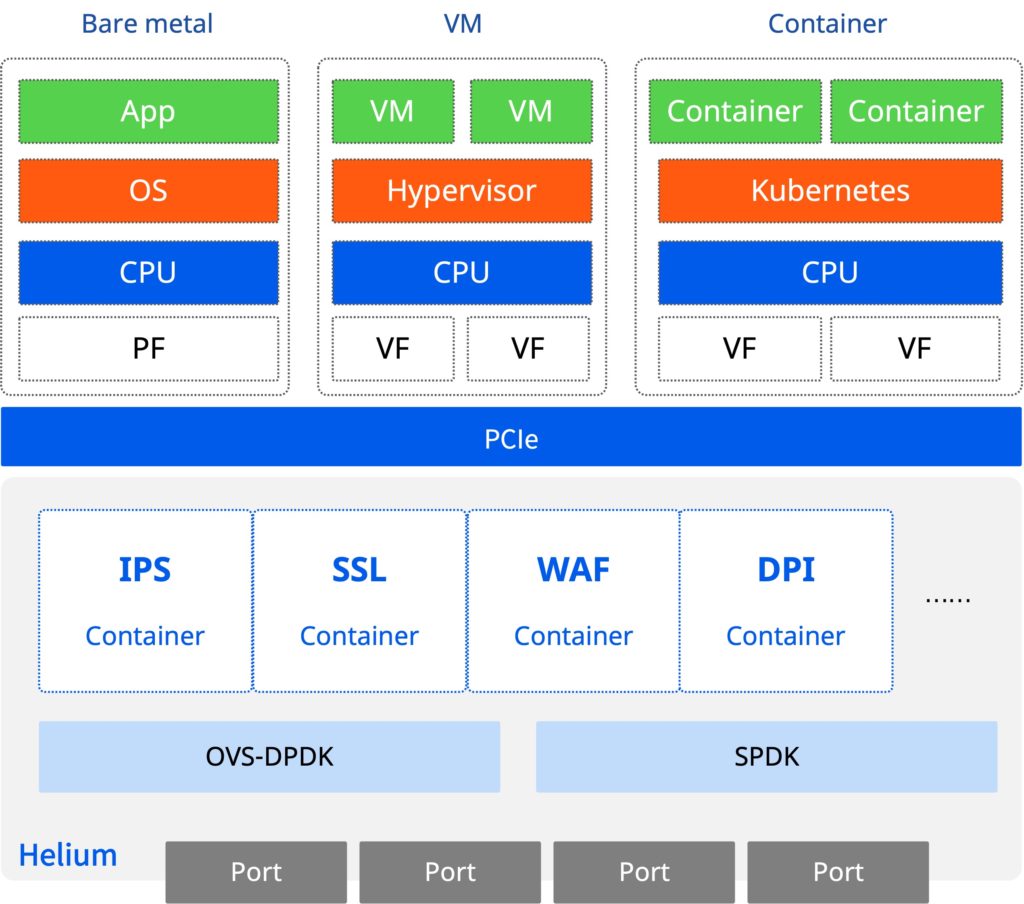Select the left VF box in the Kubernetes column
Image resolution: width=1024 pixels, height=904 pixels.
tap(739, 348)
